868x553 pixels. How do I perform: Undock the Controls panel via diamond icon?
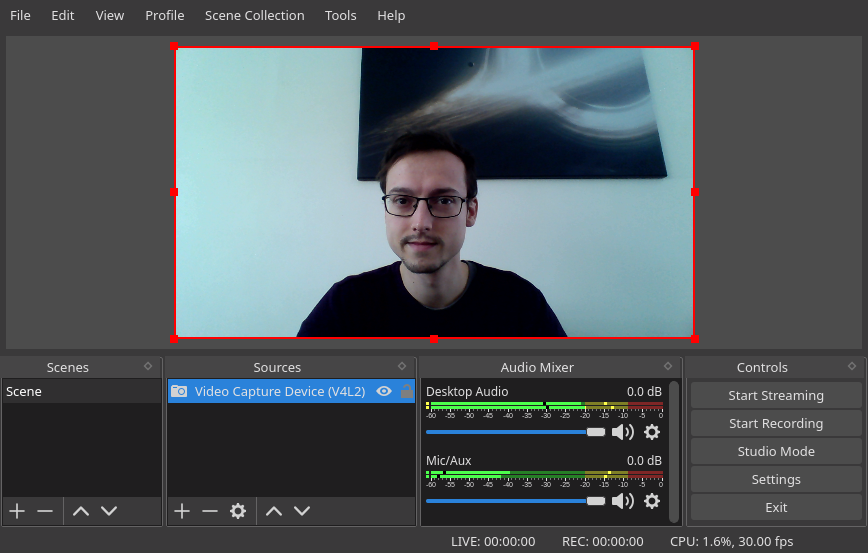tap(852, 366)
